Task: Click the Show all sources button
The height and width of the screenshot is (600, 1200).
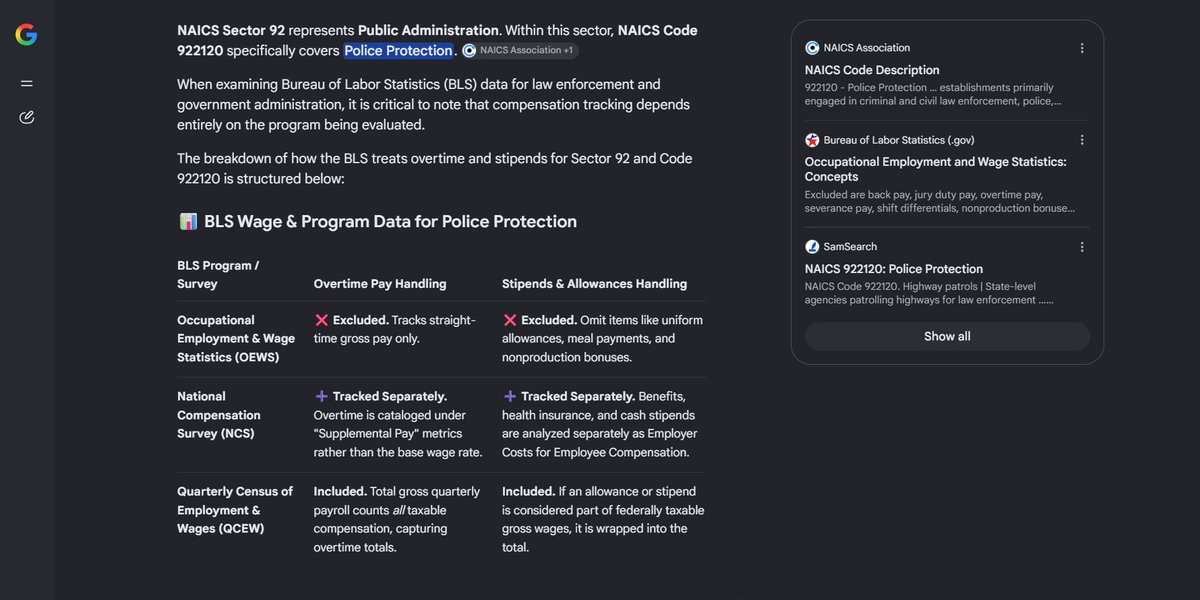Action: (x=947, y=337)
